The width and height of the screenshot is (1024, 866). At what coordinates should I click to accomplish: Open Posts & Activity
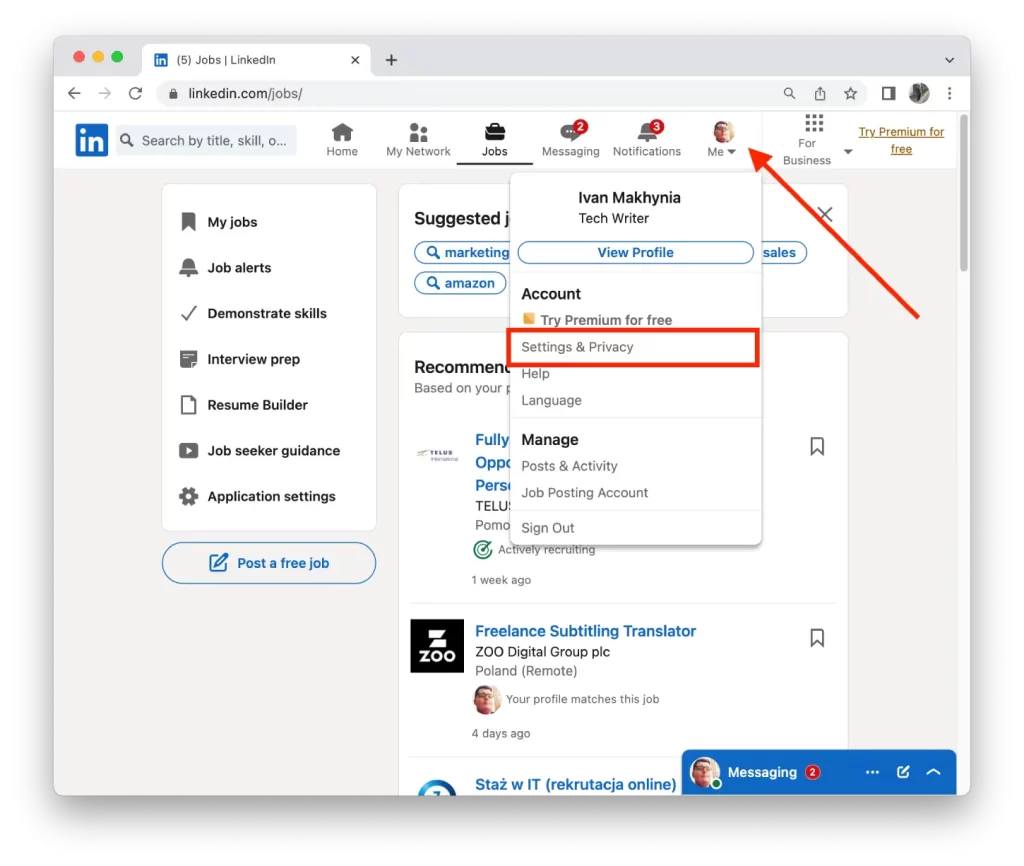(569, 466)
